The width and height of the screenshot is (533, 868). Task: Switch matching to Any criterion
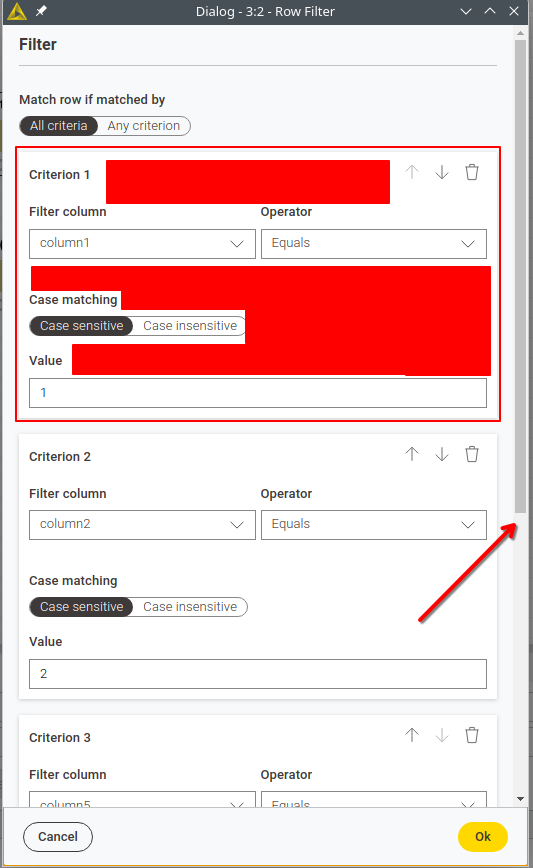[x=144, y=126]
